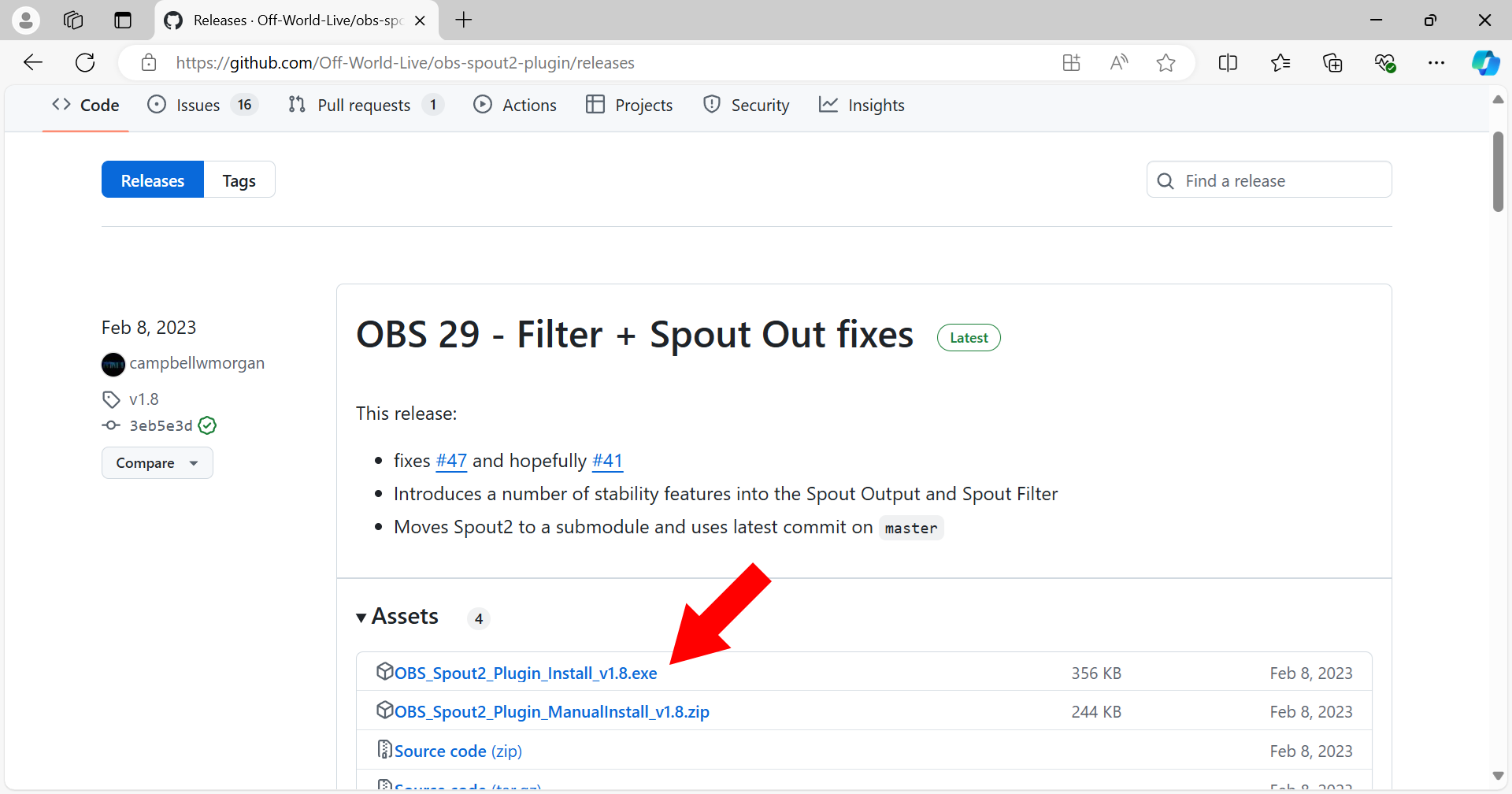The width and height of the screenshot is (1512, 794).
Task: Add this page to favorites star
Action: tap(1166, 63)
